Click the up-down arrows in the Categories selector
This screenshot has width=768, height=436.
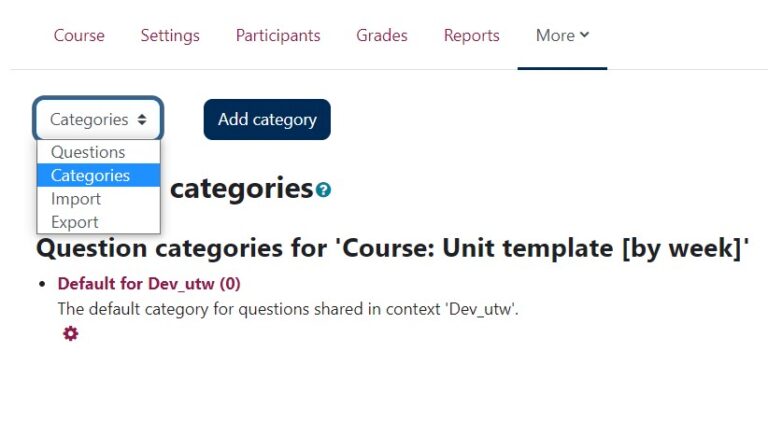142,120
